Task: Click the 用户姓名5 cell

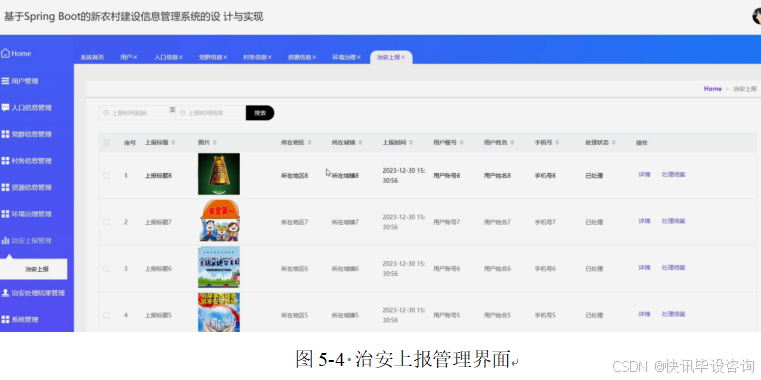Action: click(x=497, y=315)
